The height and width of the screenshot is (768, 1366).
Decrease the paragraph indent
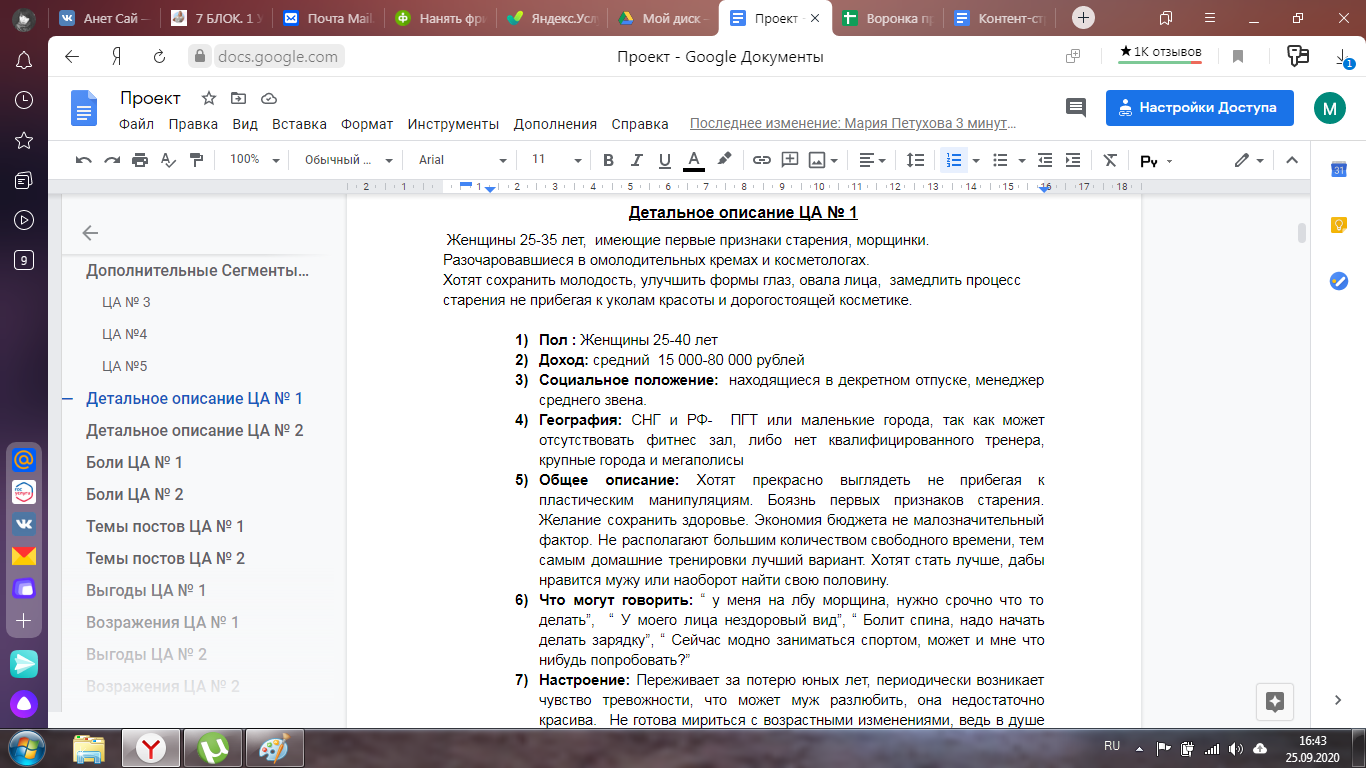click(1045, 160)
